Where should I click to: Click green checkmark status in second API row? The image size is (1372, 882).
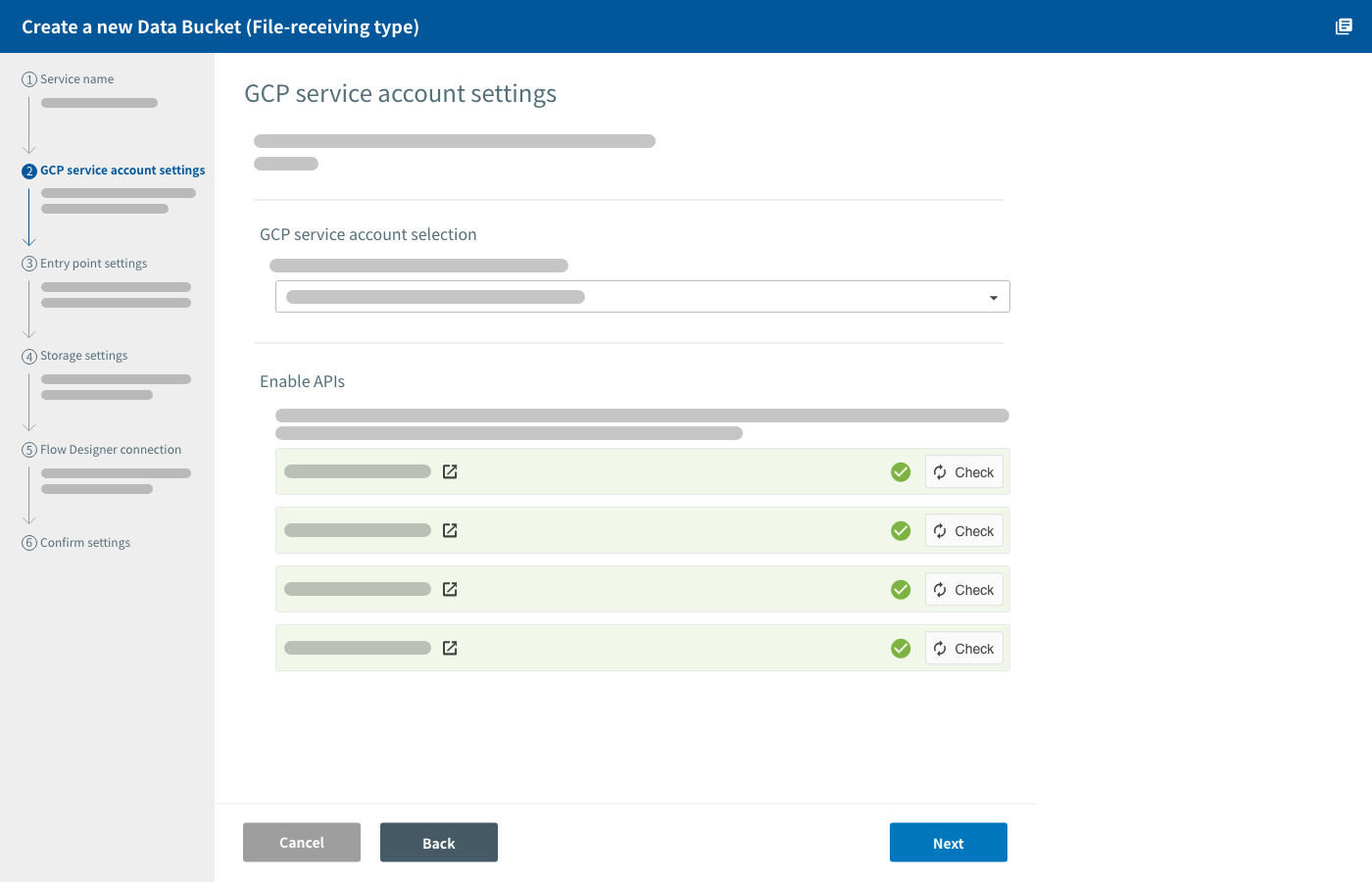(901, 531)
